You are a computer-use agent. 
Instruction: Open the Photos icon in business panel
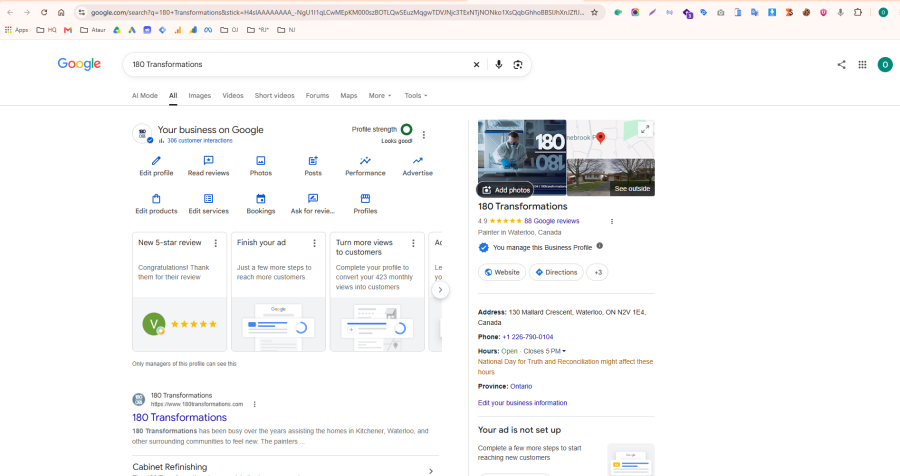tap(261, 161)
